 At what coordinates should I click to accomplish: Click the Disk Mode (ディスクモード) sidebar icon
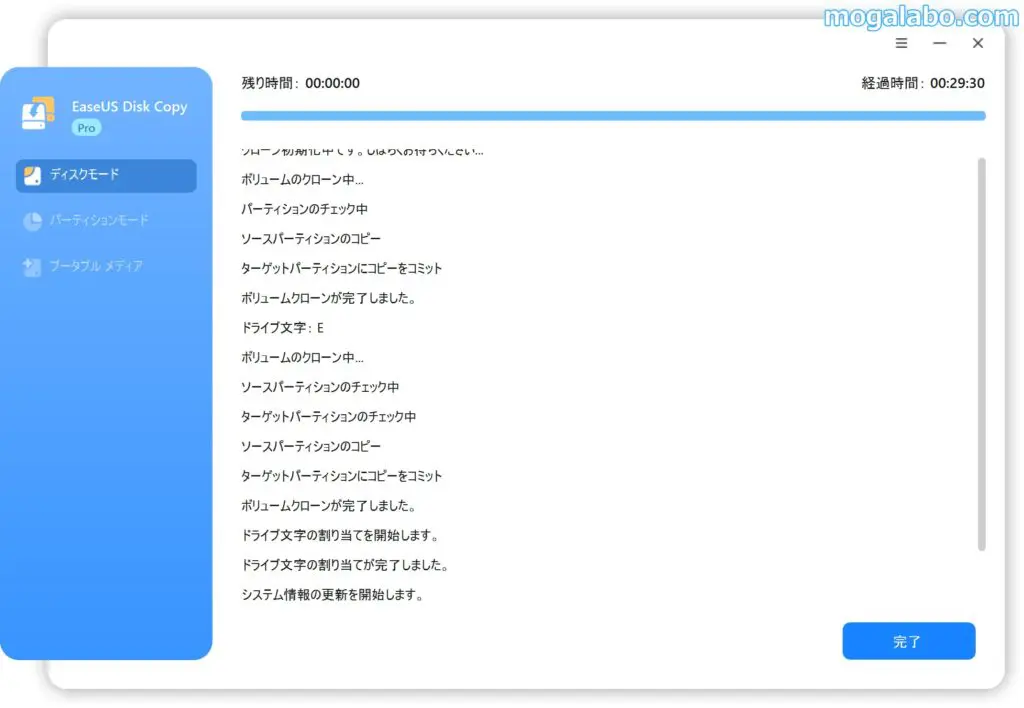32,176
